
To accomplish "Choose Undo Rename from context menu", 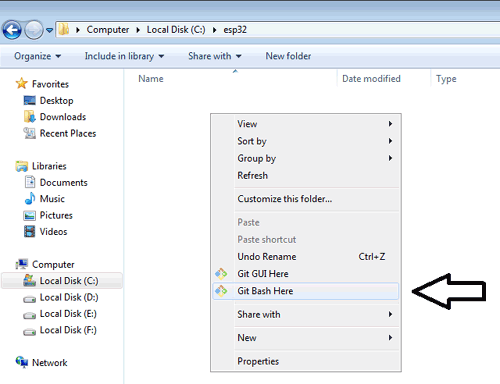I will click(x=306, y=257).
